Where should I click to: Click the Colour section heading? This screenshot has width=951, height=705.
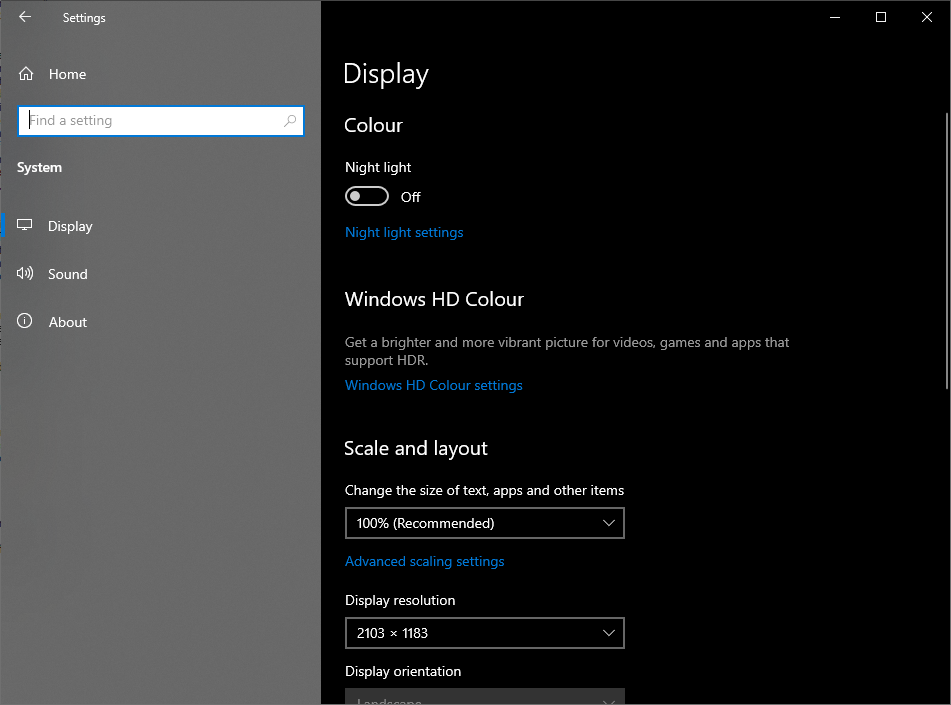[374, 125]
